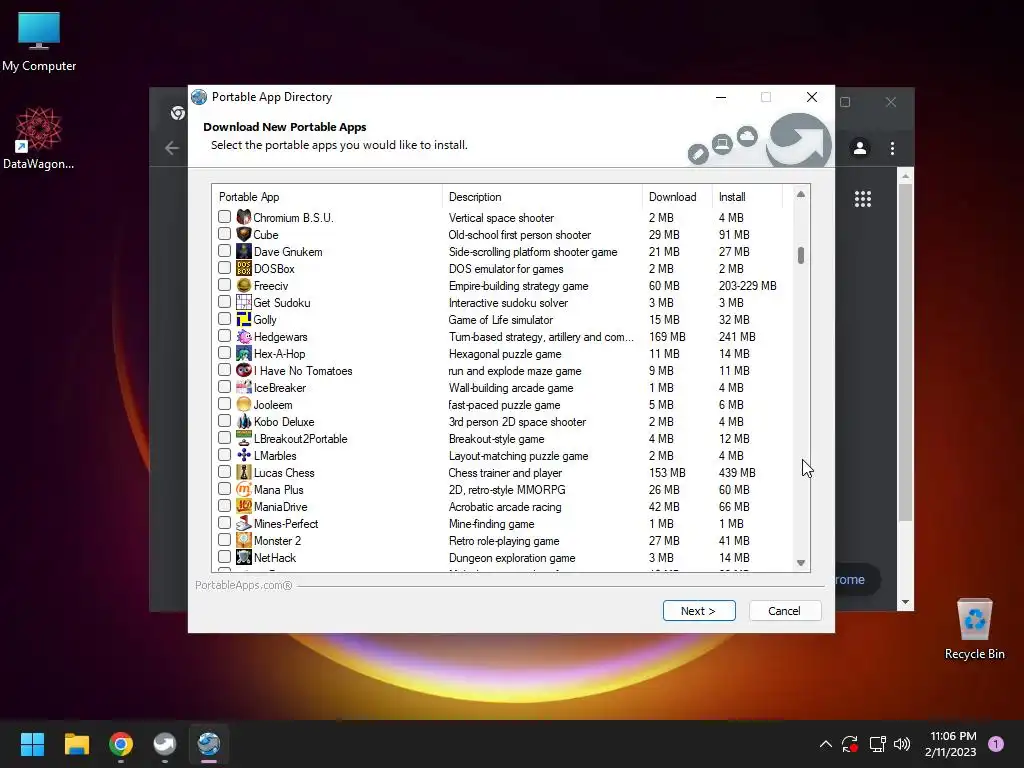This screenshot has width=1024, height=768.
Task: Open Chrome's three-dot menu
Action: [x=892, y=148]
